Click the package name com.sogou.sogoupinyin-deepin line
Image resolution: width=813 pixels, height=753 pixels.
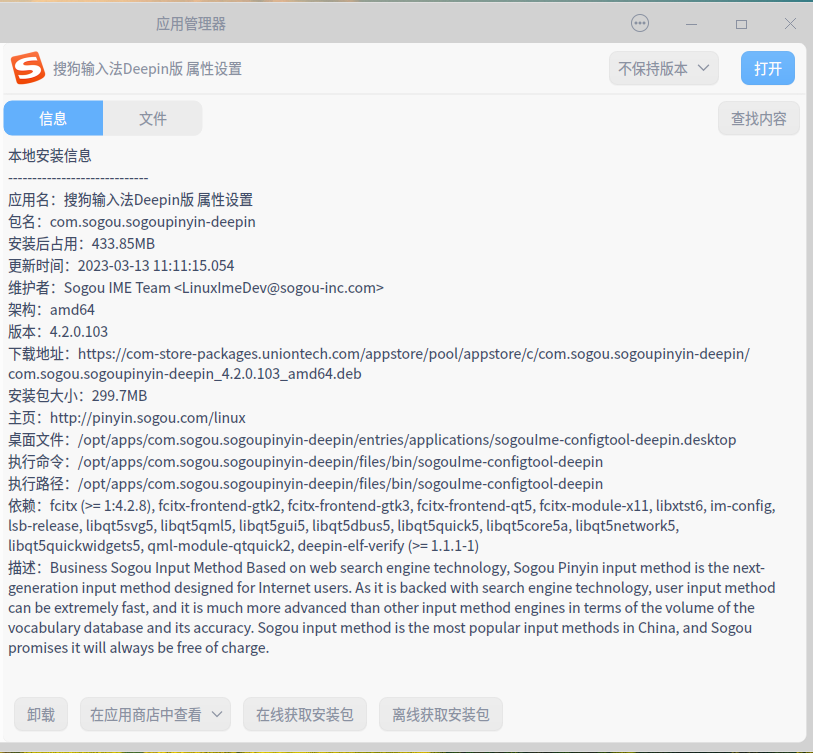[132, 222]
